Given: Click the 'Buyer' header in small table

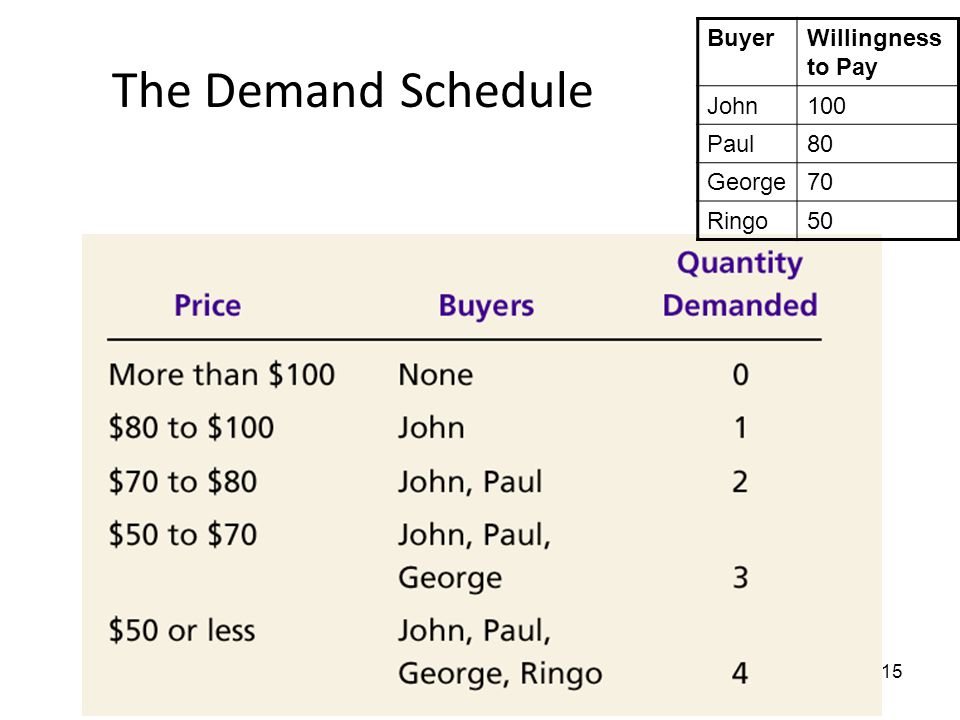Looking at the screenshot, I should click(x=740, y=38).
